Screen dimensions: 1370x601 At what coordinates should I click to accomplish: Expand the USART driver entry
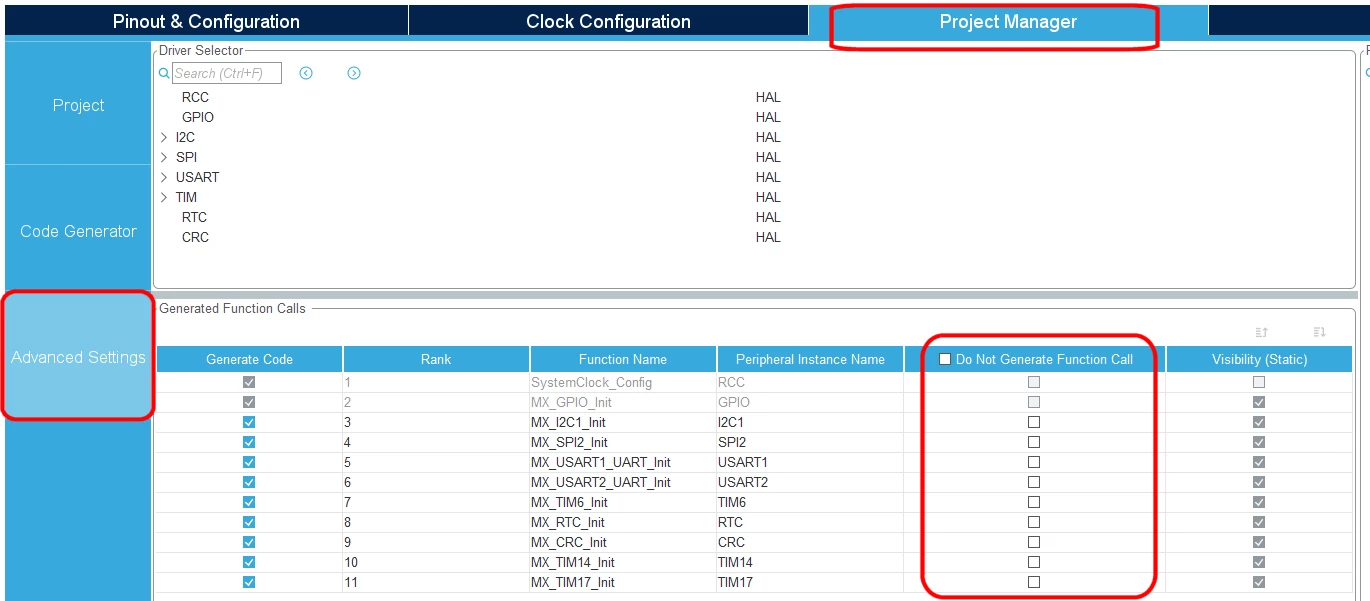pyautogui.click(x=164, y=177)
